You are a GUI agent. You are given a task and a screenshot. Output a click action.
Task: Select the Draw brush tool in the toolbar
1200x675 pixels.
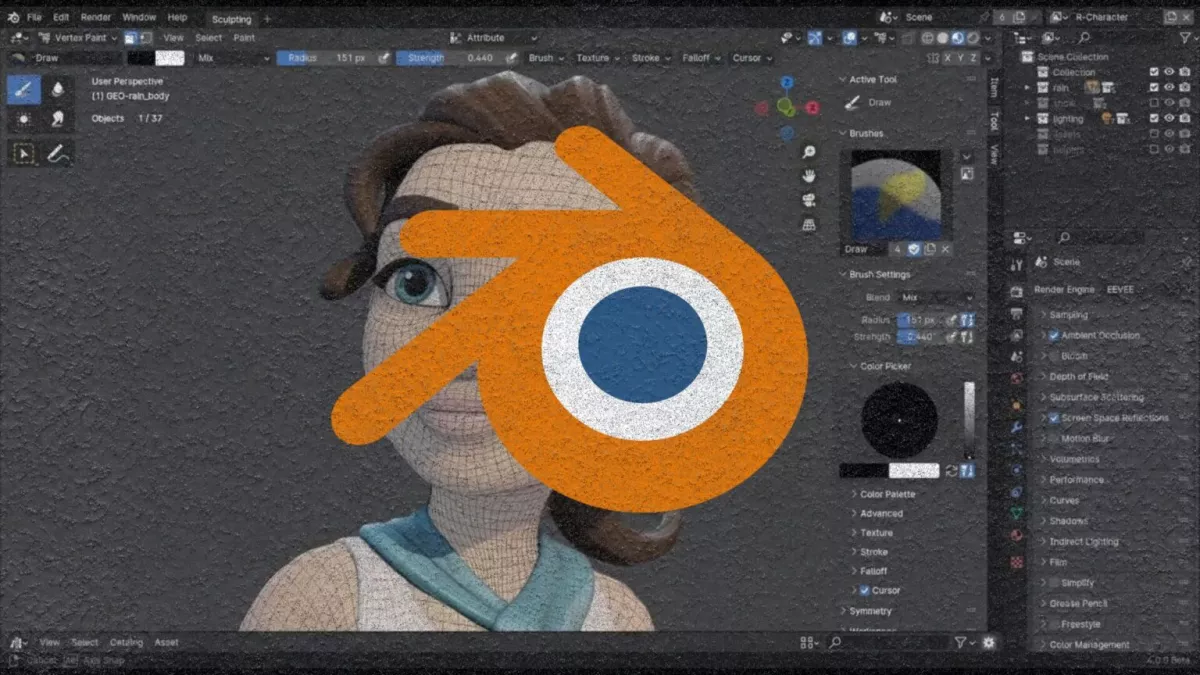pyautogui.click(x=24, y=88)
